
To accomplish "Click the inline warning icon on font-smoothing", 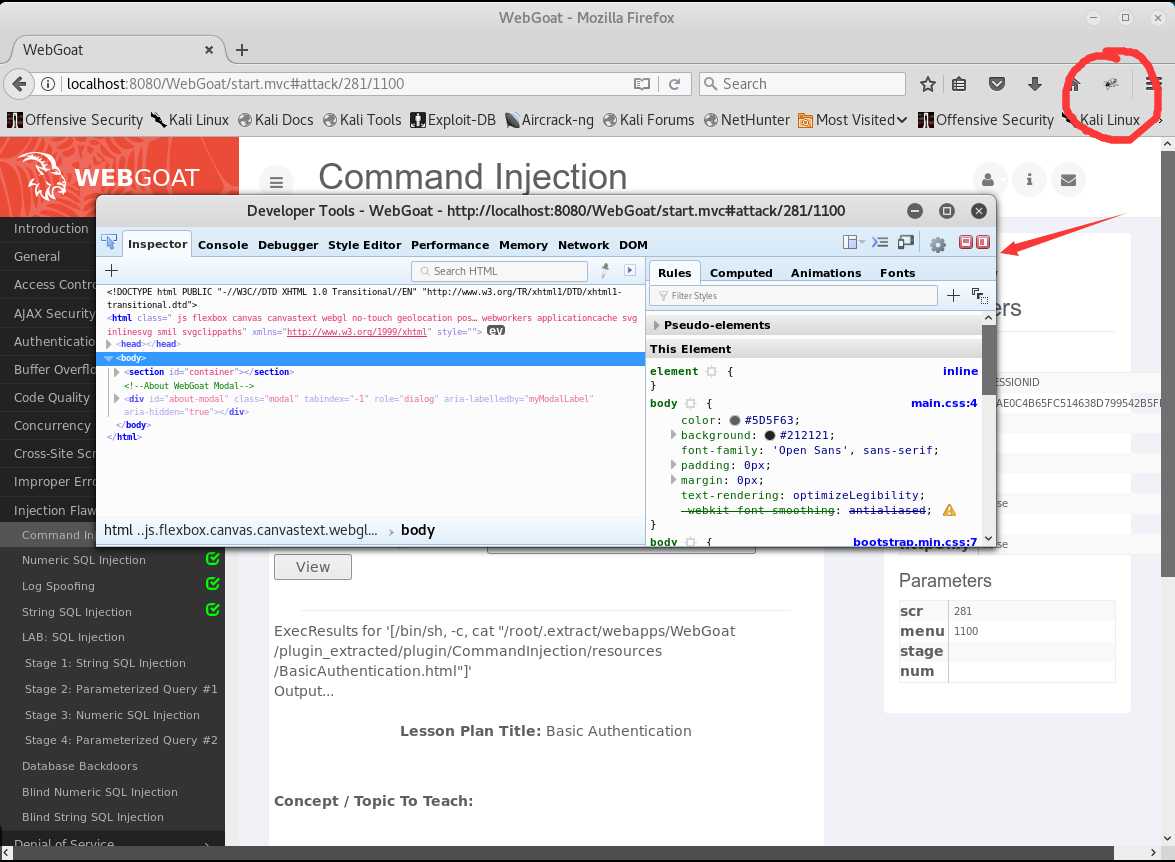I will [x=949, y=510].
